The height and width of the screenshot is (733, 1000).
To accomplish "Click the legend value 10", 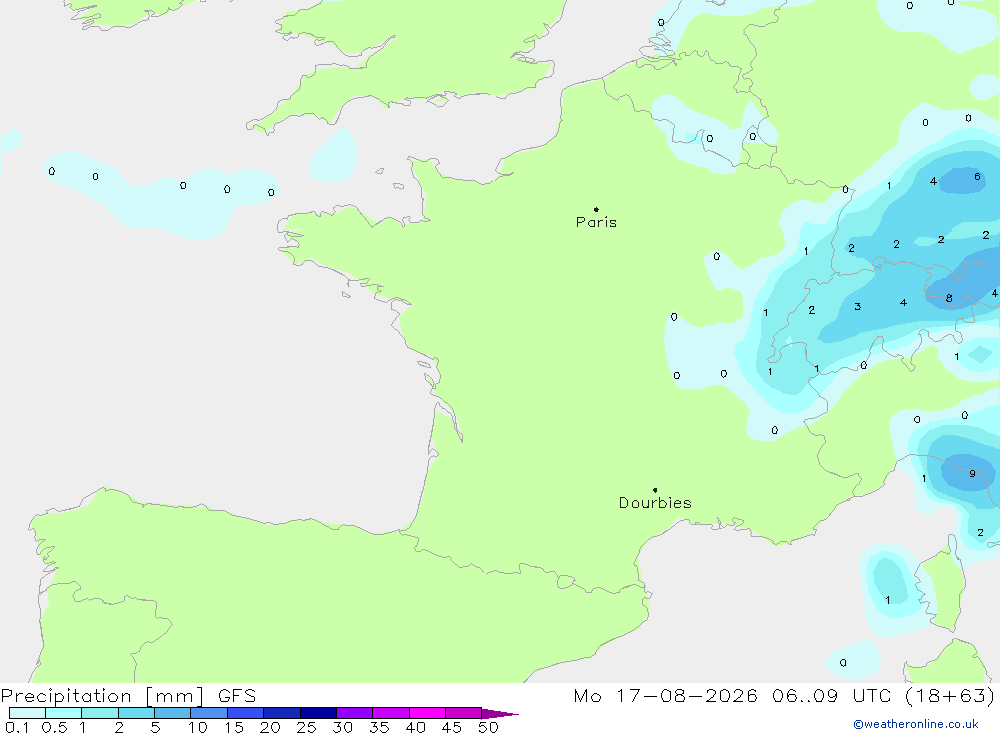I will tap(198, 727).
